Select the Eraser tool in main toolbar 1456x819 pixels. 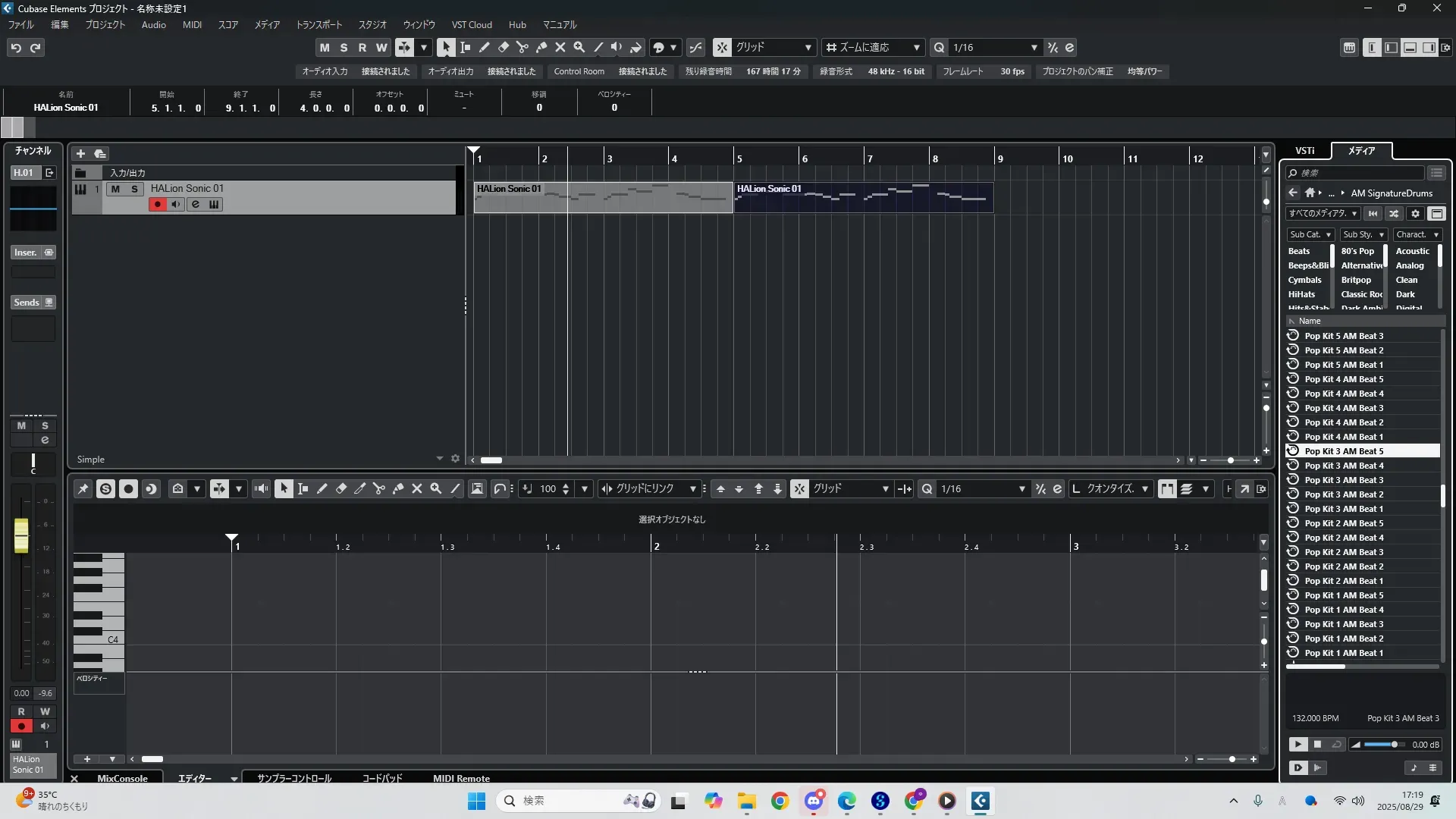pos(503,47)
